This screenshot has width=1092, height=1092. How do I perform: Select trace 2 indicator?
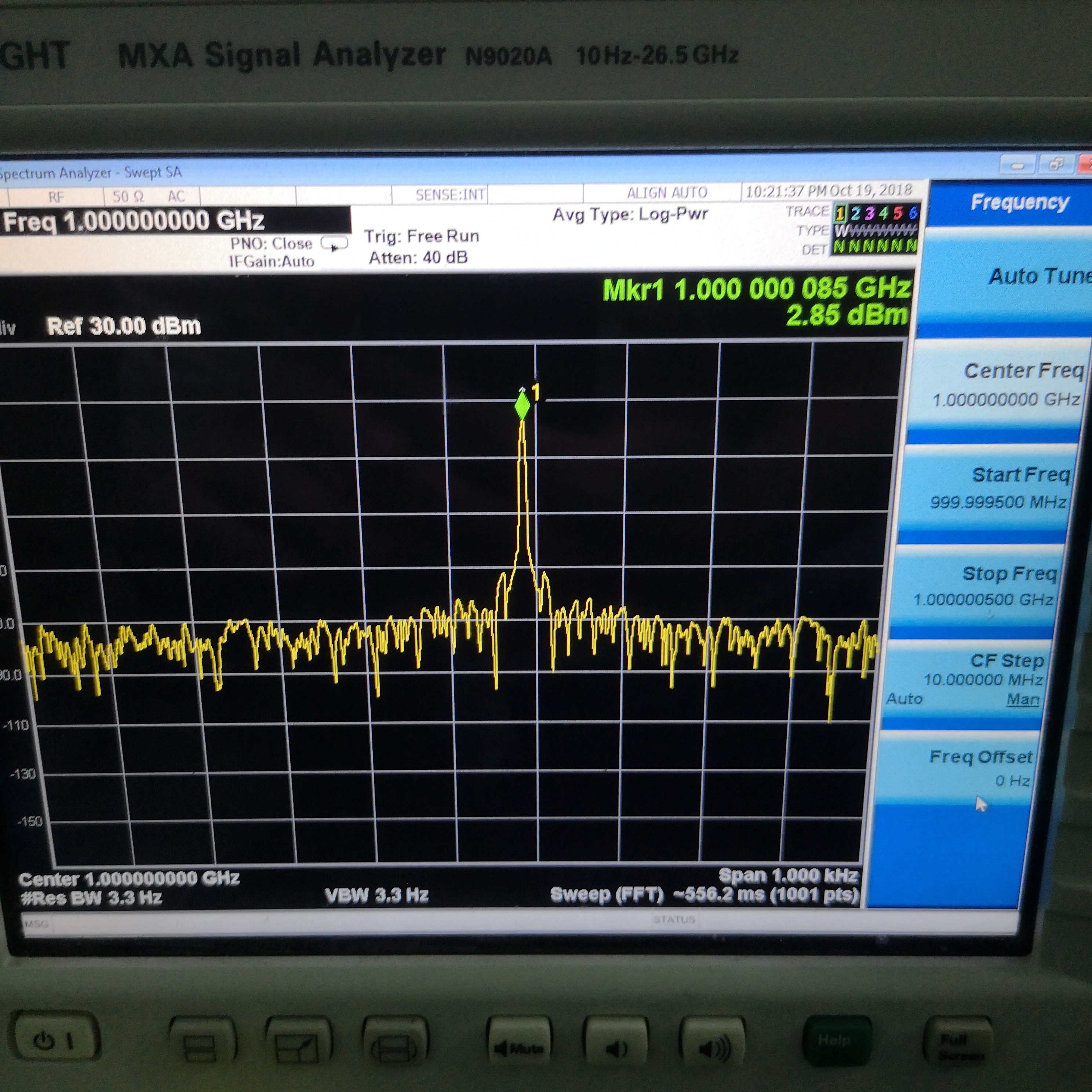tap(856, 213)
